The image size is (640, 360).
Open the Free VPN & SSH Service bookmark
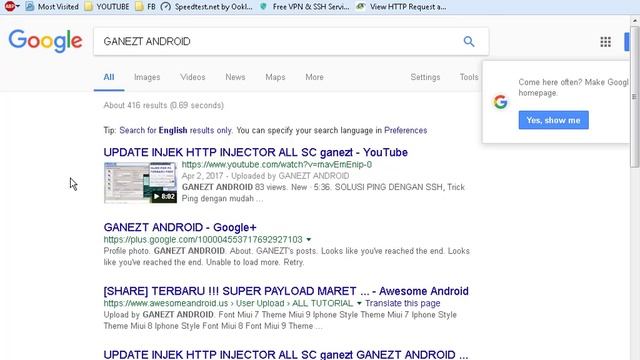pyautogui.click(x=304, y=7)
